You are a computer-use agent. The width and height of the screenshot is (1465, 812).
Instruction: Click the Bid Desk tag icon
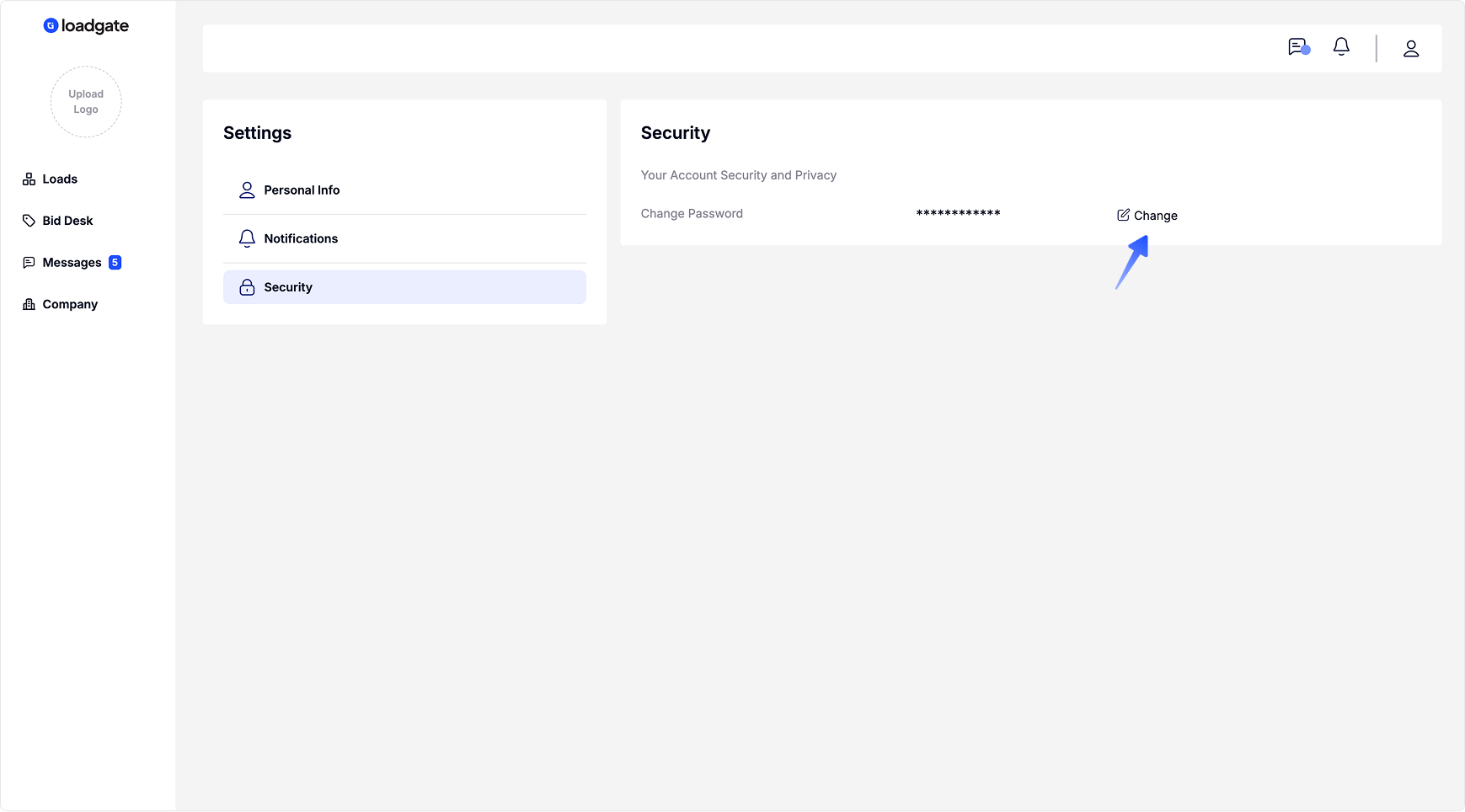pos(29,220)
